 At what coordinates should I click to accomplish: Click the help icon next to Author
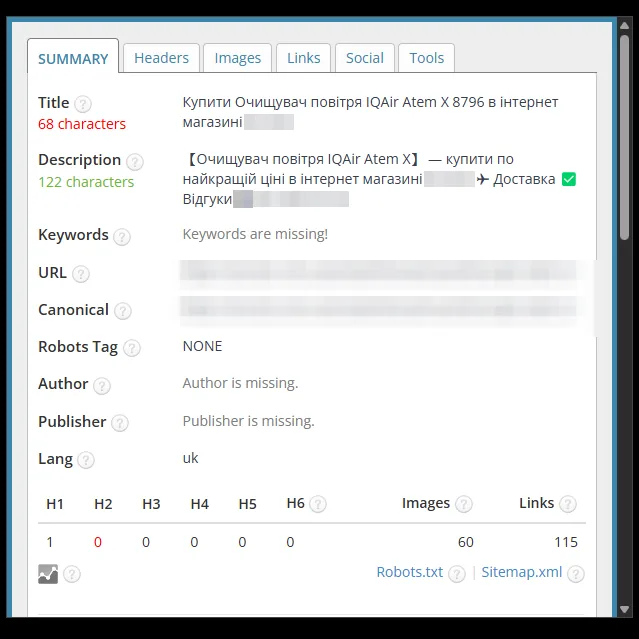coord(102,386)
